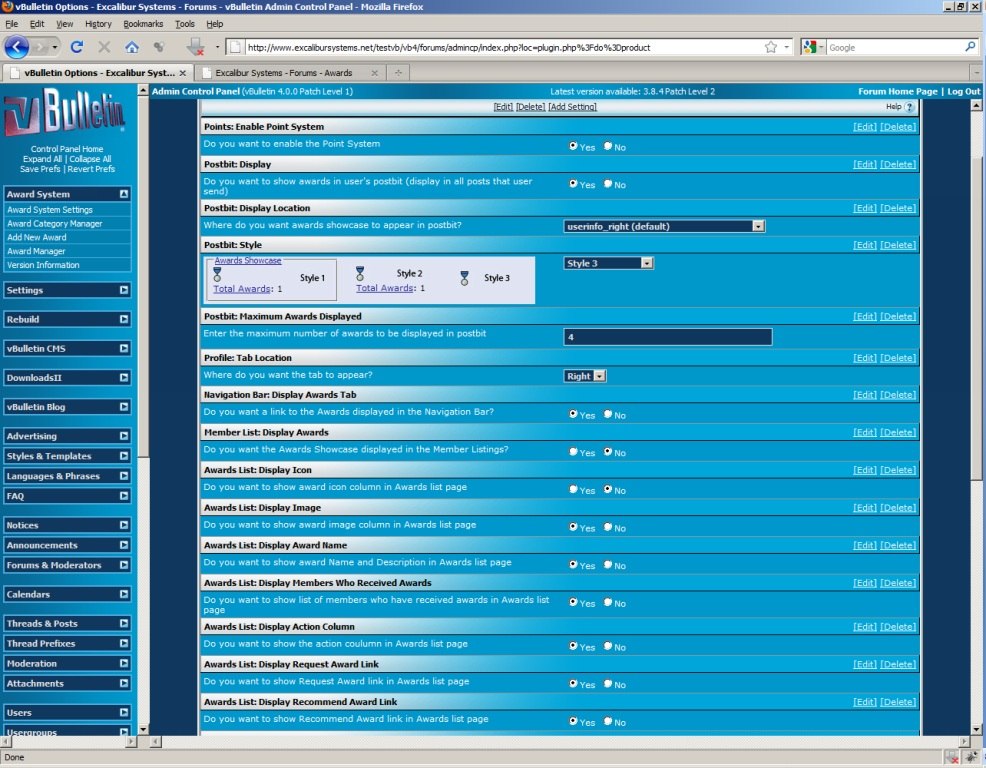
Task: Expand the vBulletin Blog menu group
Action: click(124, 406)
